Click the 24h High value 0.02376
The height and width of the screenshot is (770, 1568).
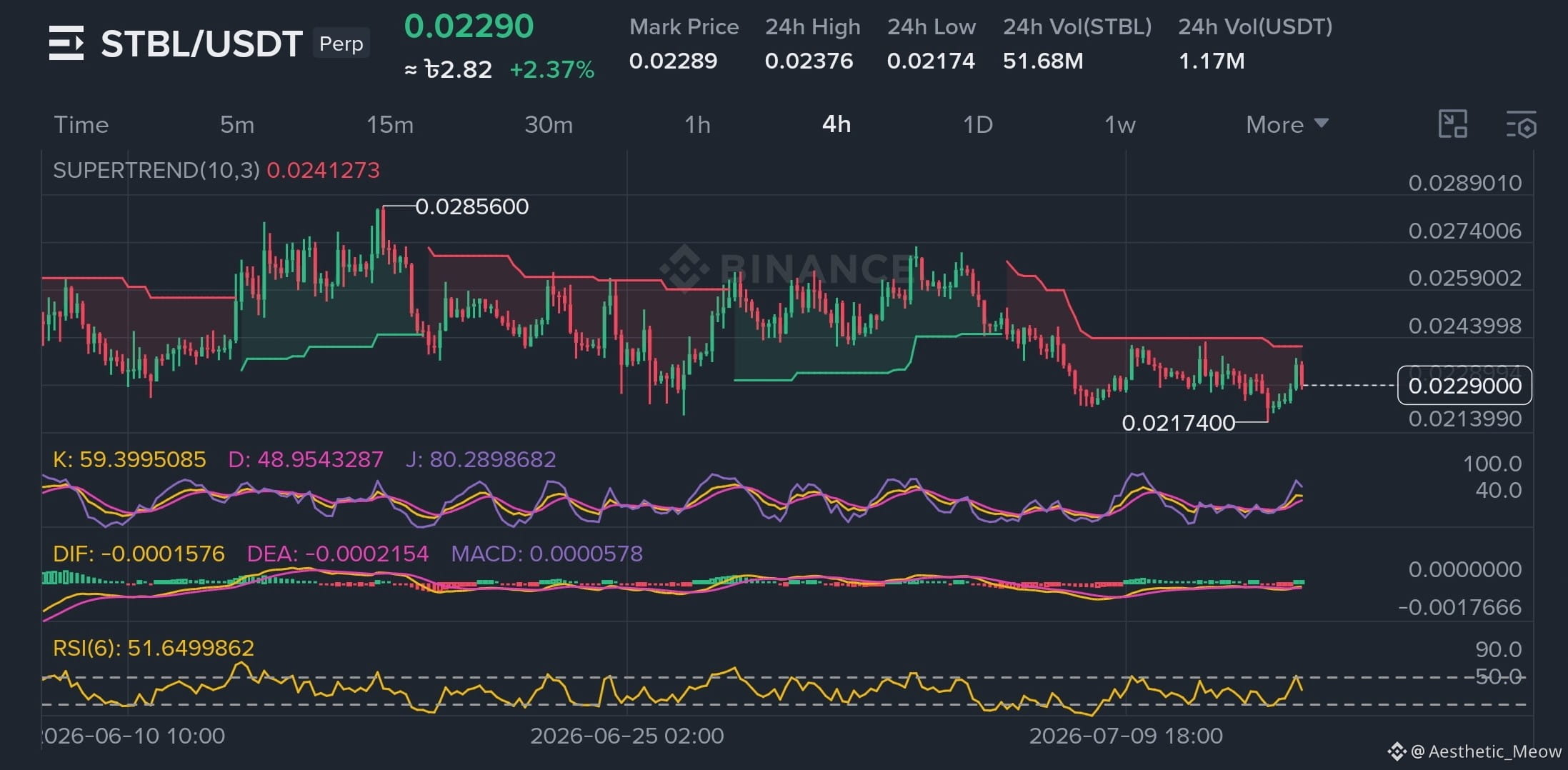(809, 61)
